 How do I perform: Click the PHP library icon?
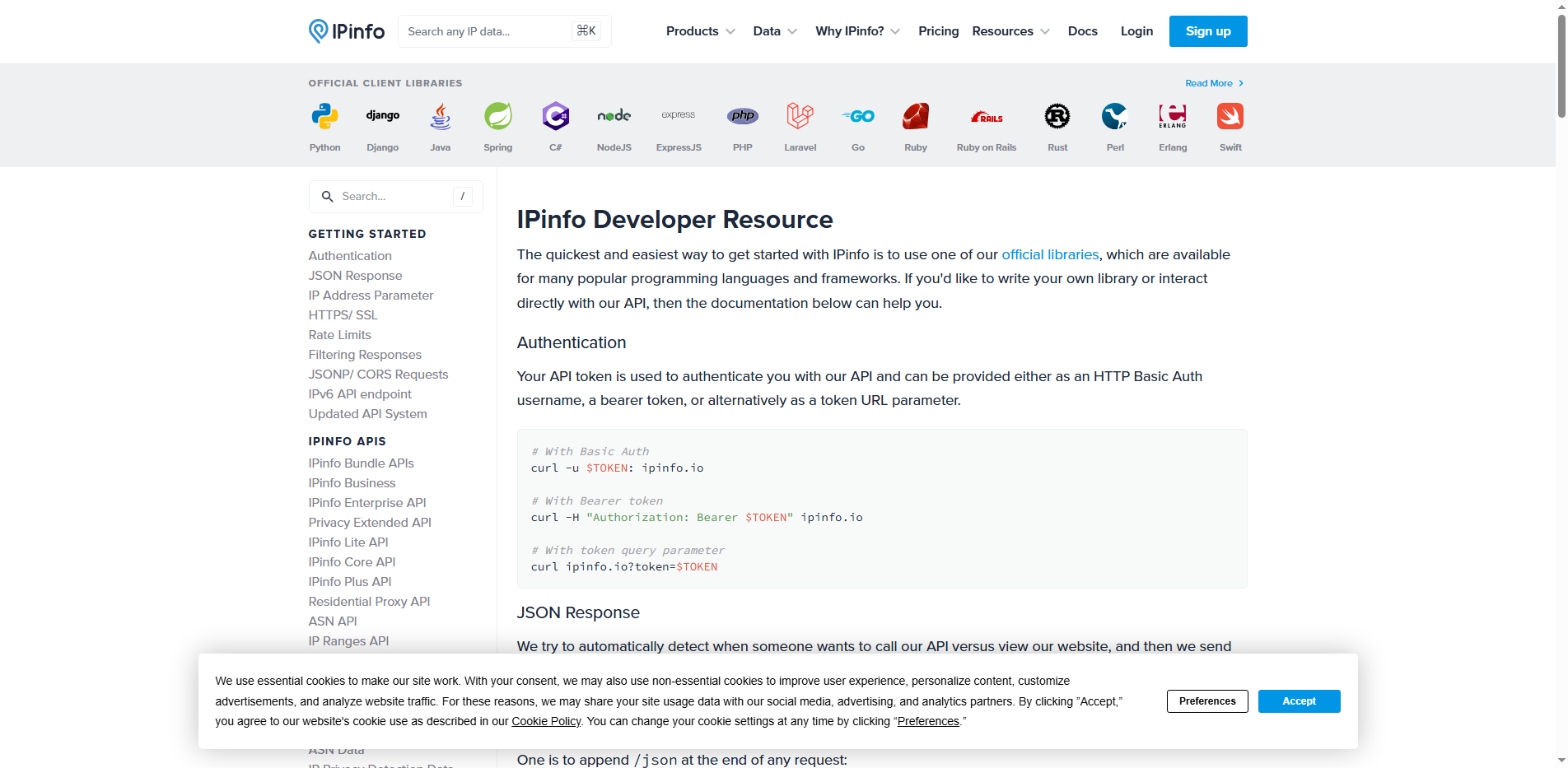(742, 125)
